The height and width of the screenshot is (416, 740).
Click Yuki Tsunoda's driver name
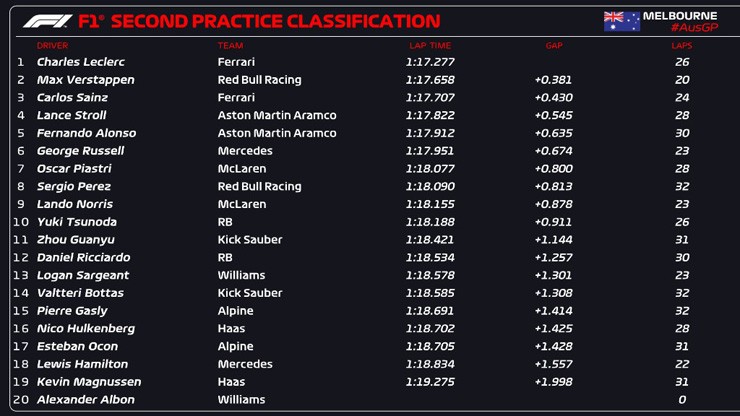click(76, 222)
